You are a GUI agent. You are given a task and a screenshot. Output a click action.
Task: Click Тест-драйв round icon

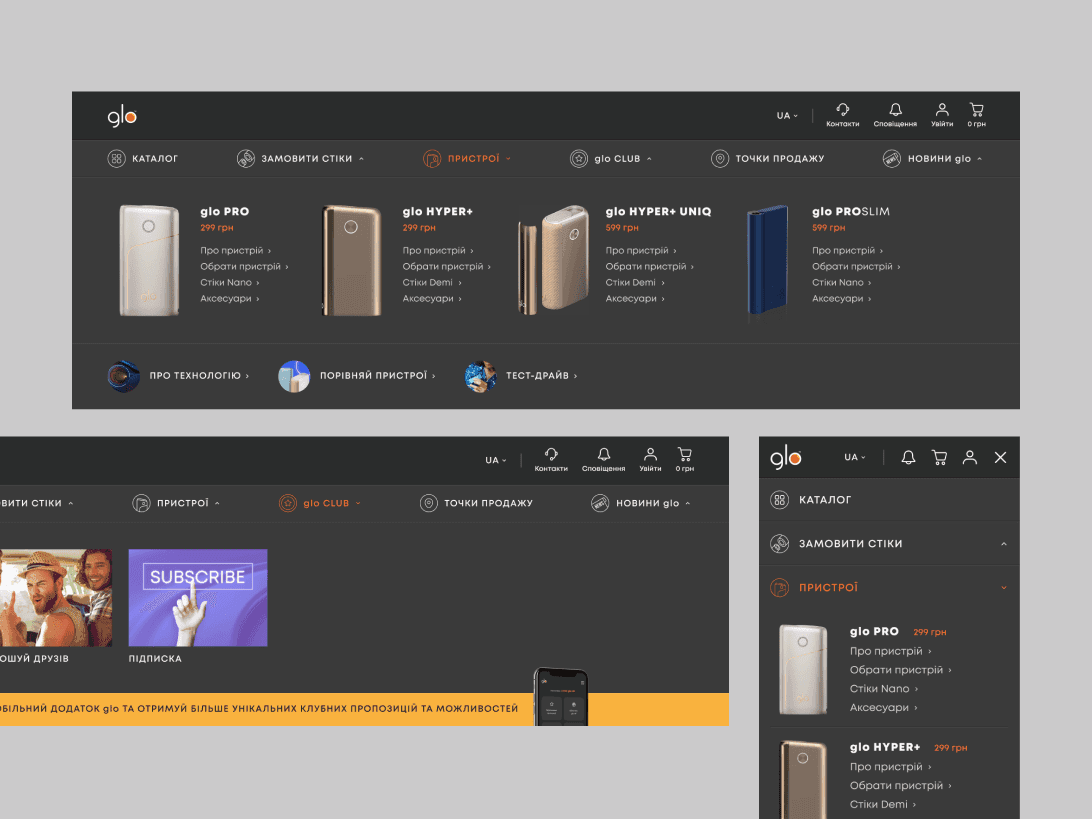coord(481,375)
